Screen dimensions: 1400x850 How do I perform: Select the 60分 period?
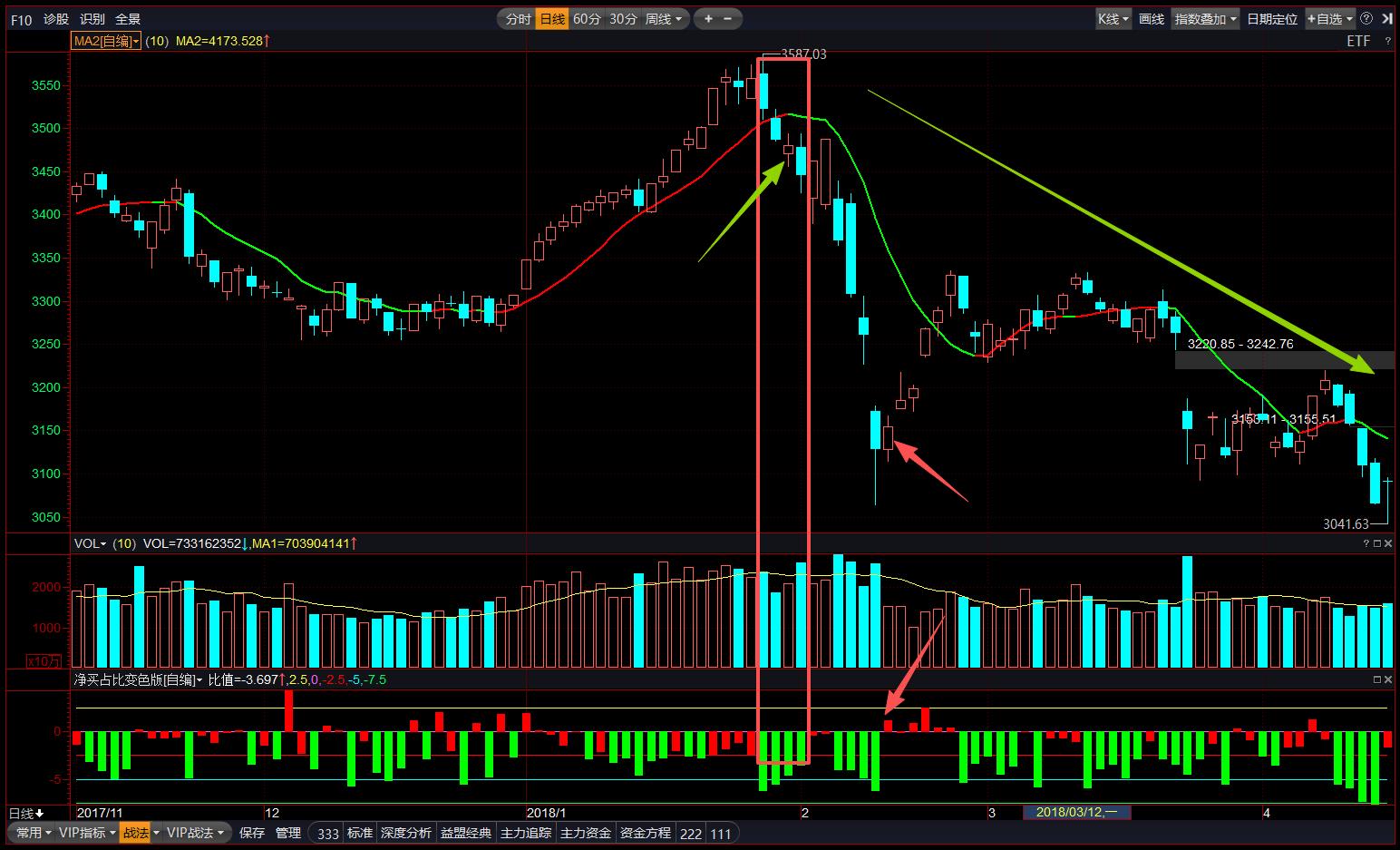pyautogui.click(x=587, y=19)
